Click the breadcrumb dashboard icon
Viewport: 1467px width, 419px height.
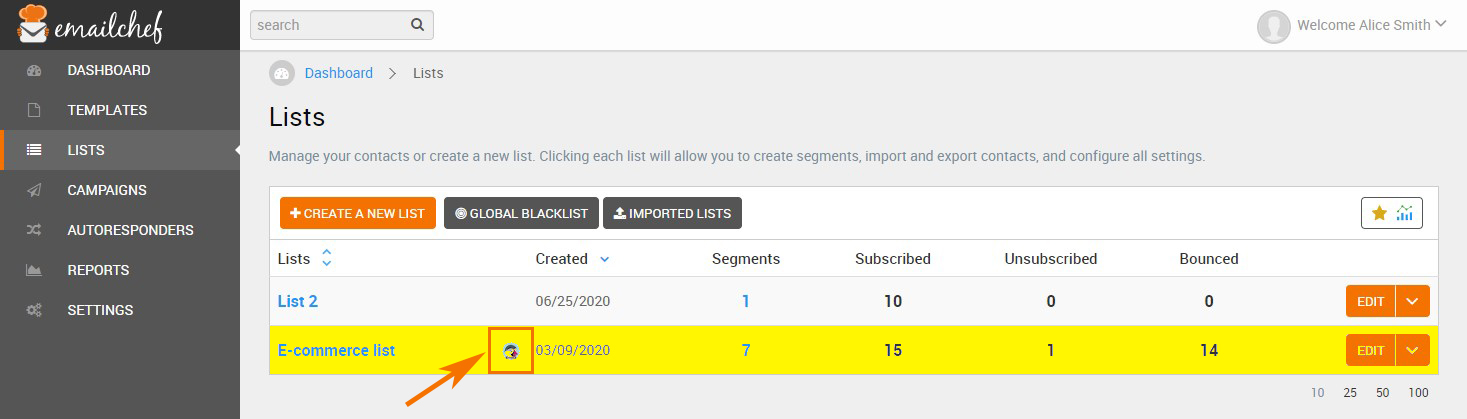(282, 73)
